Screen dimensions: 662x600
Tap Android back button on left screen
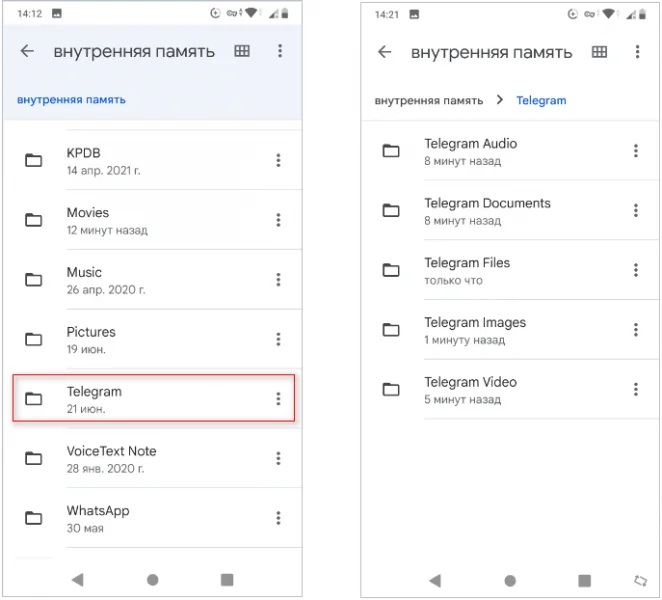(x=78, y=580)
